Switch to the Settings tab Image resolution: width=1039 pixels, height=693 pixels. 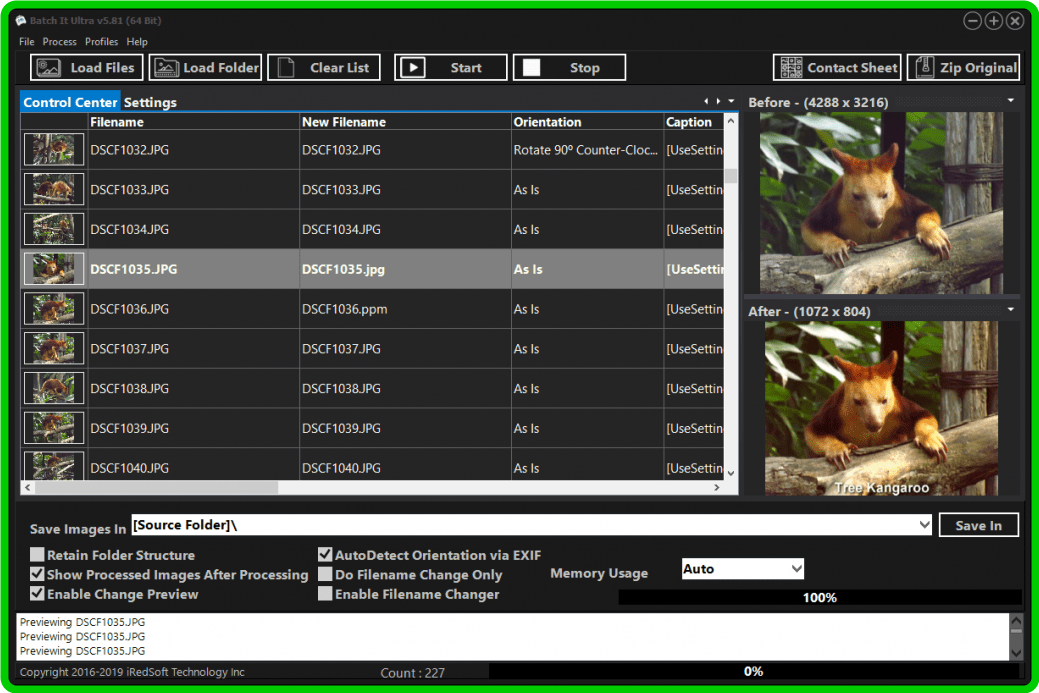pos(150,102)
